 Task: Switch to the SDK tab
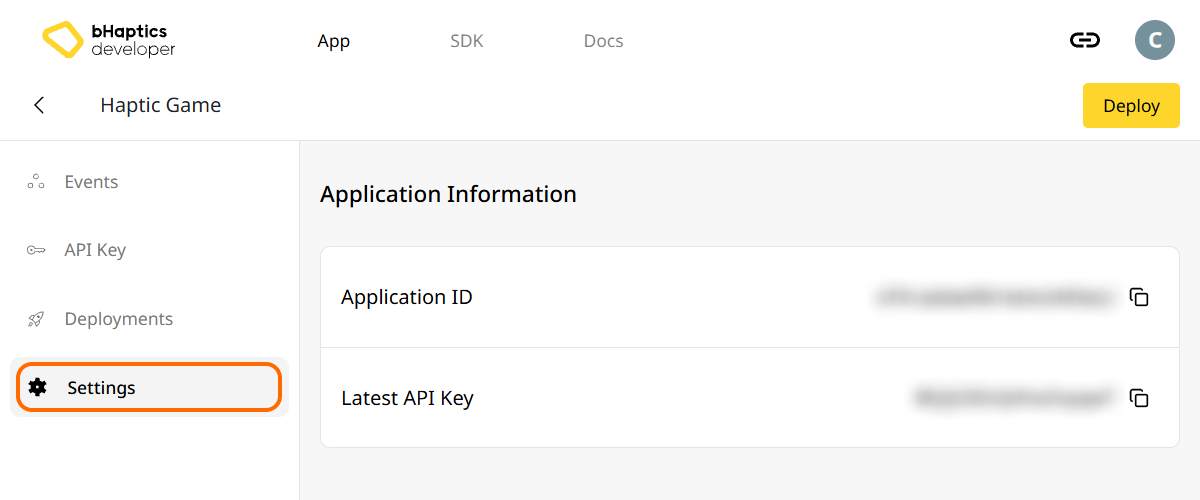pyautogui.click(x=467, y=41)
